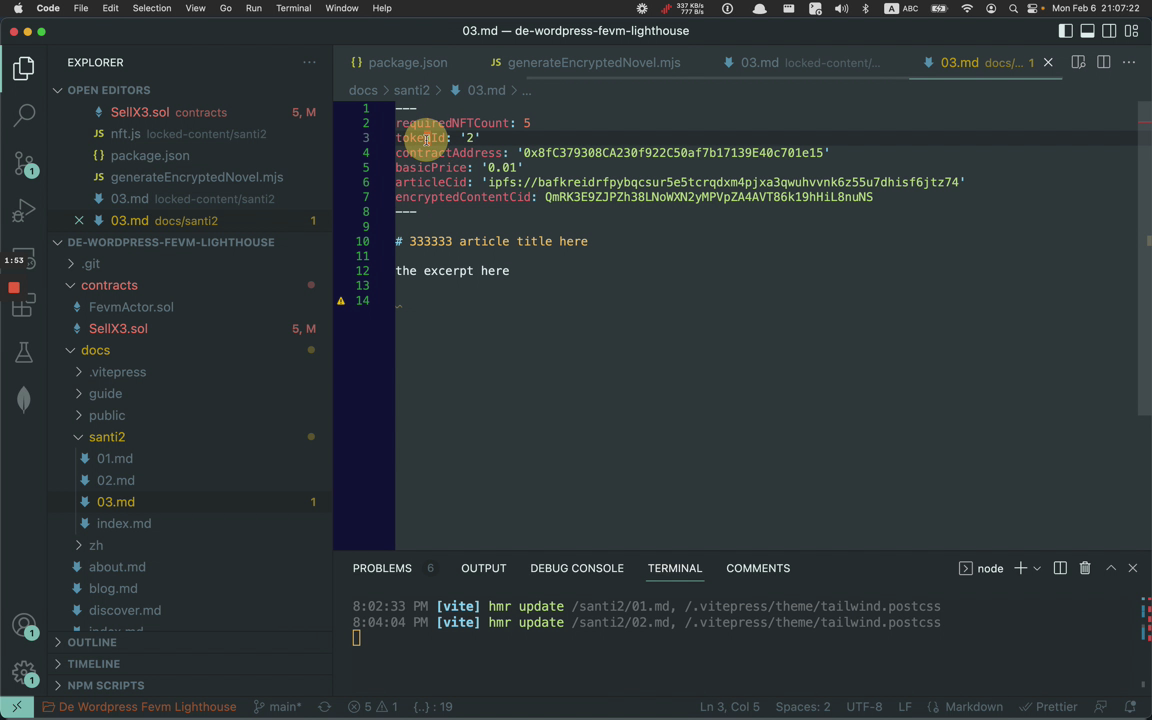Customize layout icon in title bar
Image resolution: width=1152 pixels, height=720 pixels.
click(x=1131, y=31)
